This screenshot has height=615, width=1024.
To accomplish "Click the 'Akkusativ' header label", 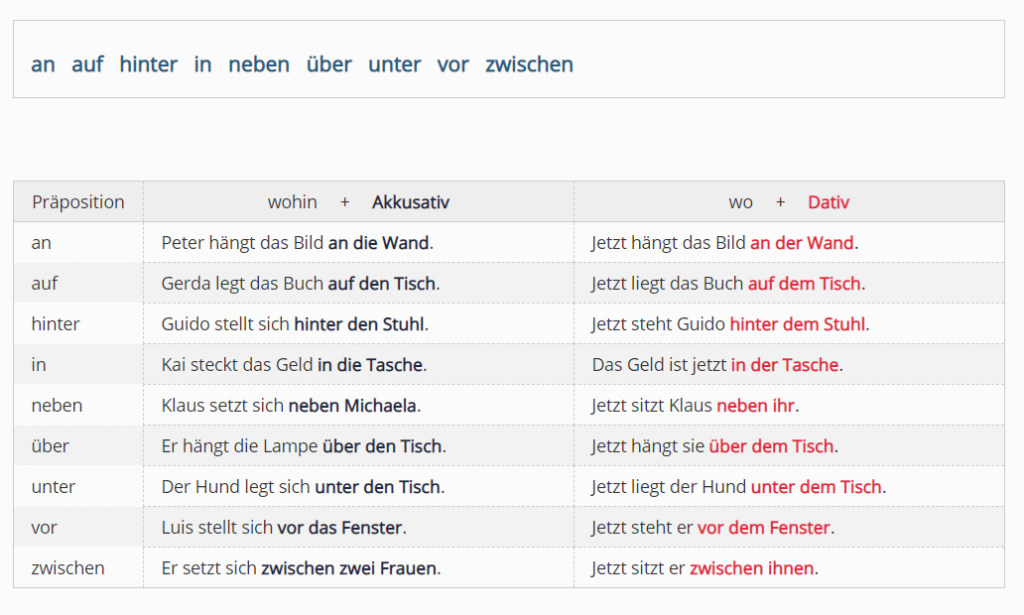I will click(x=411, y=202).
